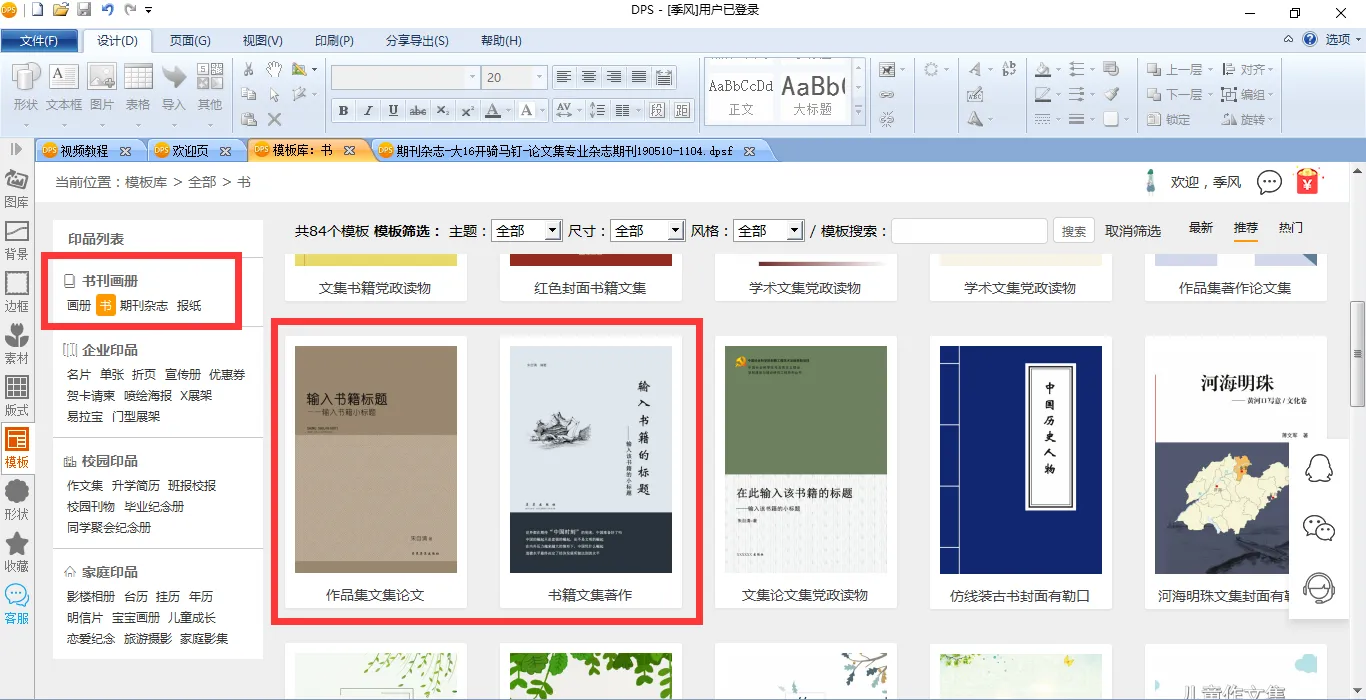Click the Cut scissors icon

click(249, 69)
